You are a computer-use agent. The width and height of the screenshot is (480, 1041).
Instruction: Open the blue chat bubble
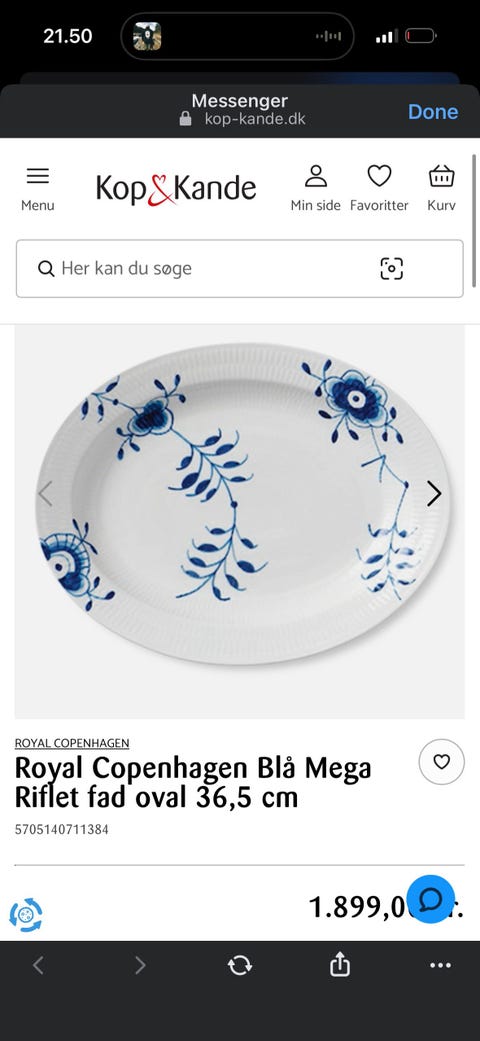click(430, 899)
